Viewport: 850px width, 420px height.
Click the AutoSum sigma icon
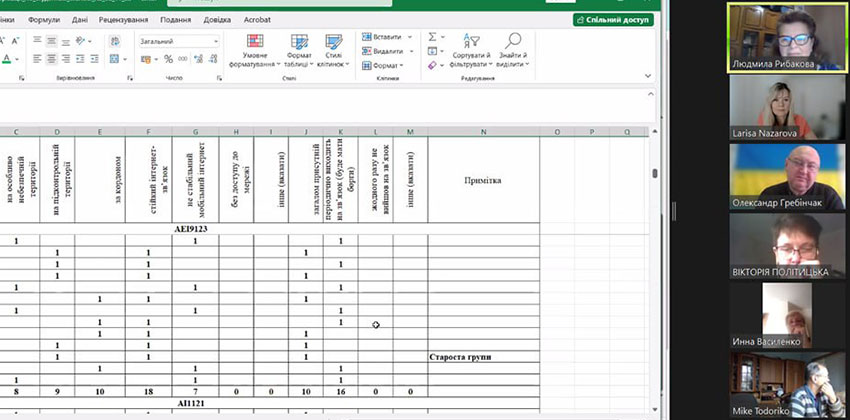tap(433, 37)
